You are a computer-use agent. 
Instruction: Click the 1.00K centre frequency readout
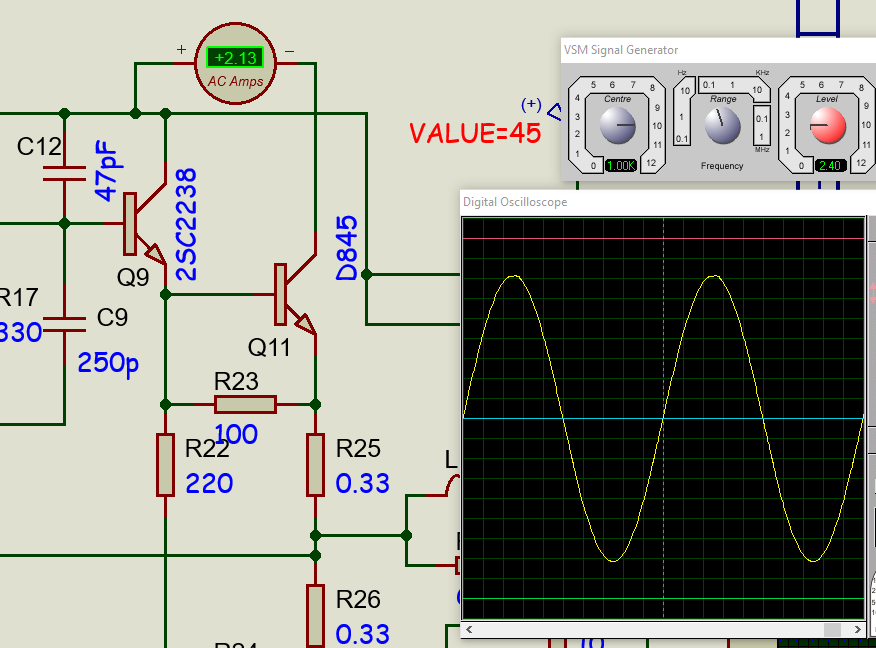tap(620, 166)
